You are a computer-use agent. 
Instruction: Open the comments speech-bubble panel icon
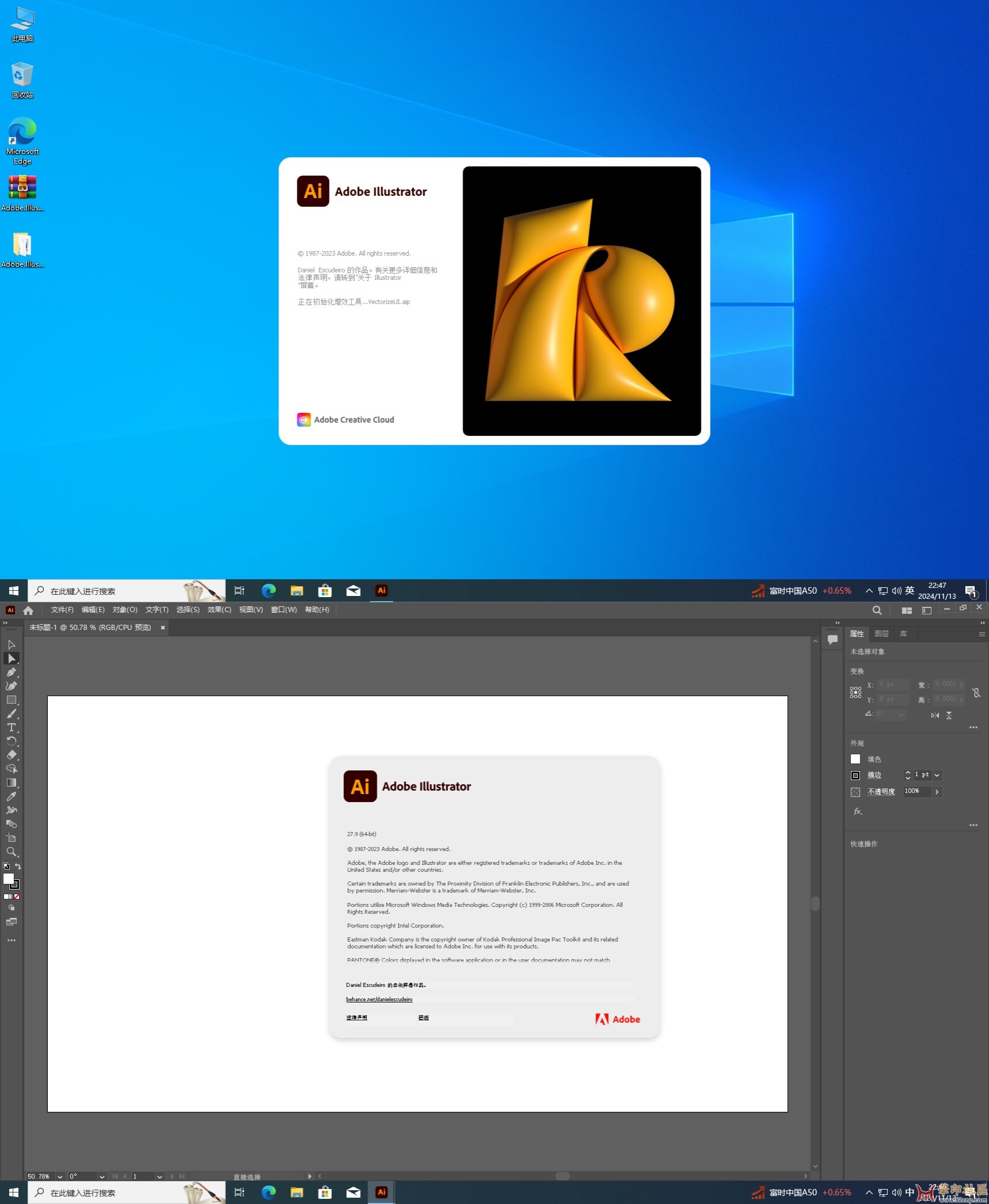[832, 639]
